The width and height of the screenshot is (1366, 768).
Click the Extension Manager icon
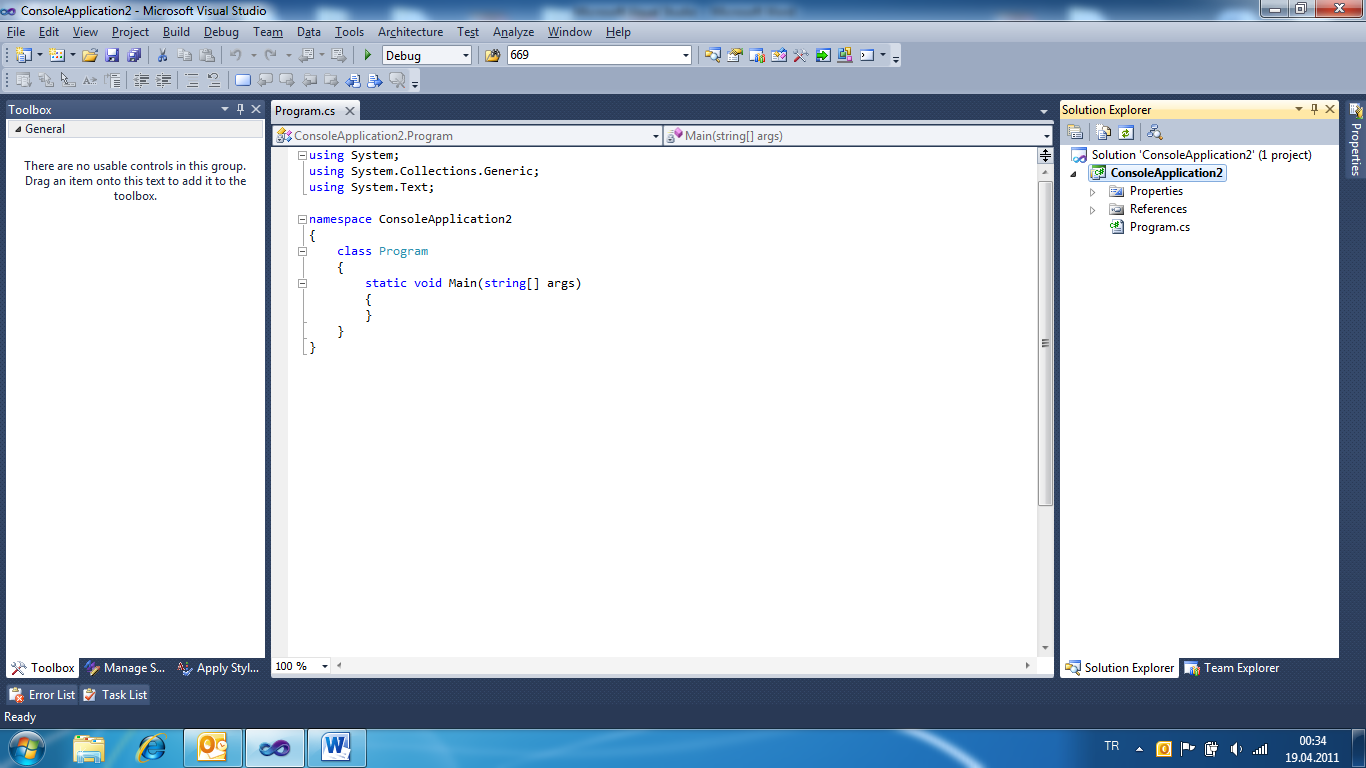click(x=845, y=56)
